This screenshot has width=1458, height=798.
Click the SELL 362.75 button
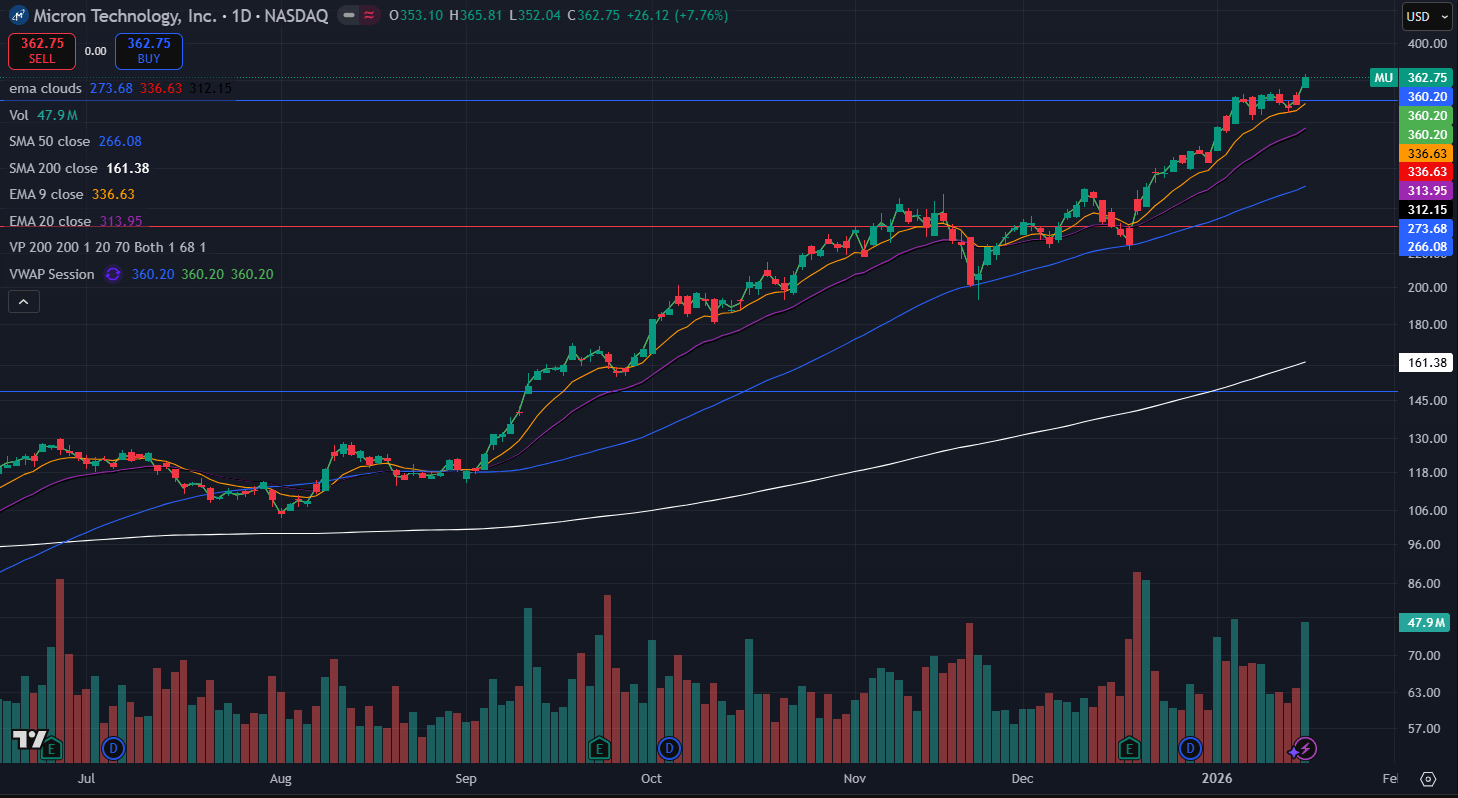tap(42, 50)
